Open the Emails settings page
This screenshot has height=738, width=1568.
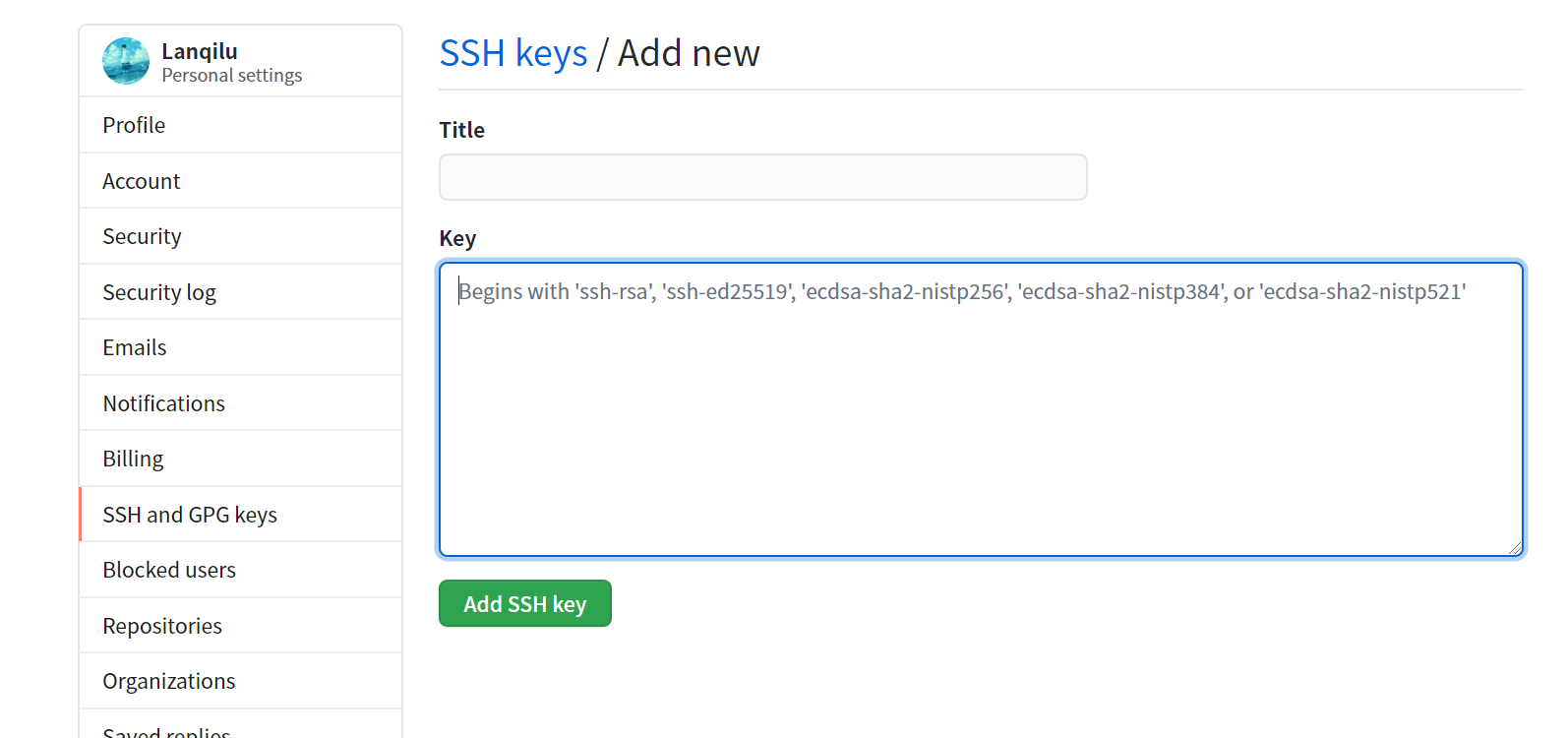(x=134, y=346)
